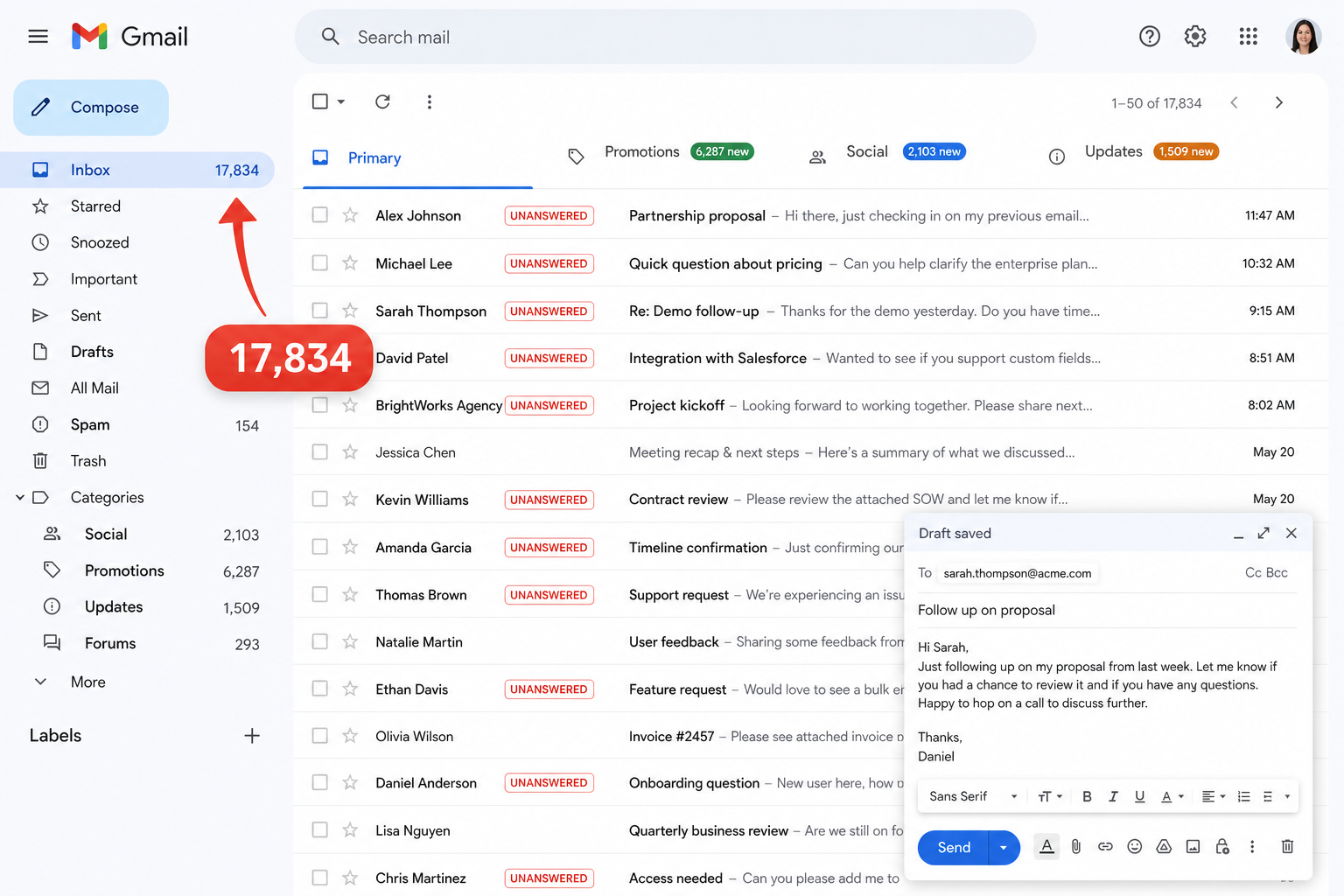The height and width of the screenshot is (896, 1344).
Task: Select the Primary inbox tab
Action: click(x=417, y=157)
